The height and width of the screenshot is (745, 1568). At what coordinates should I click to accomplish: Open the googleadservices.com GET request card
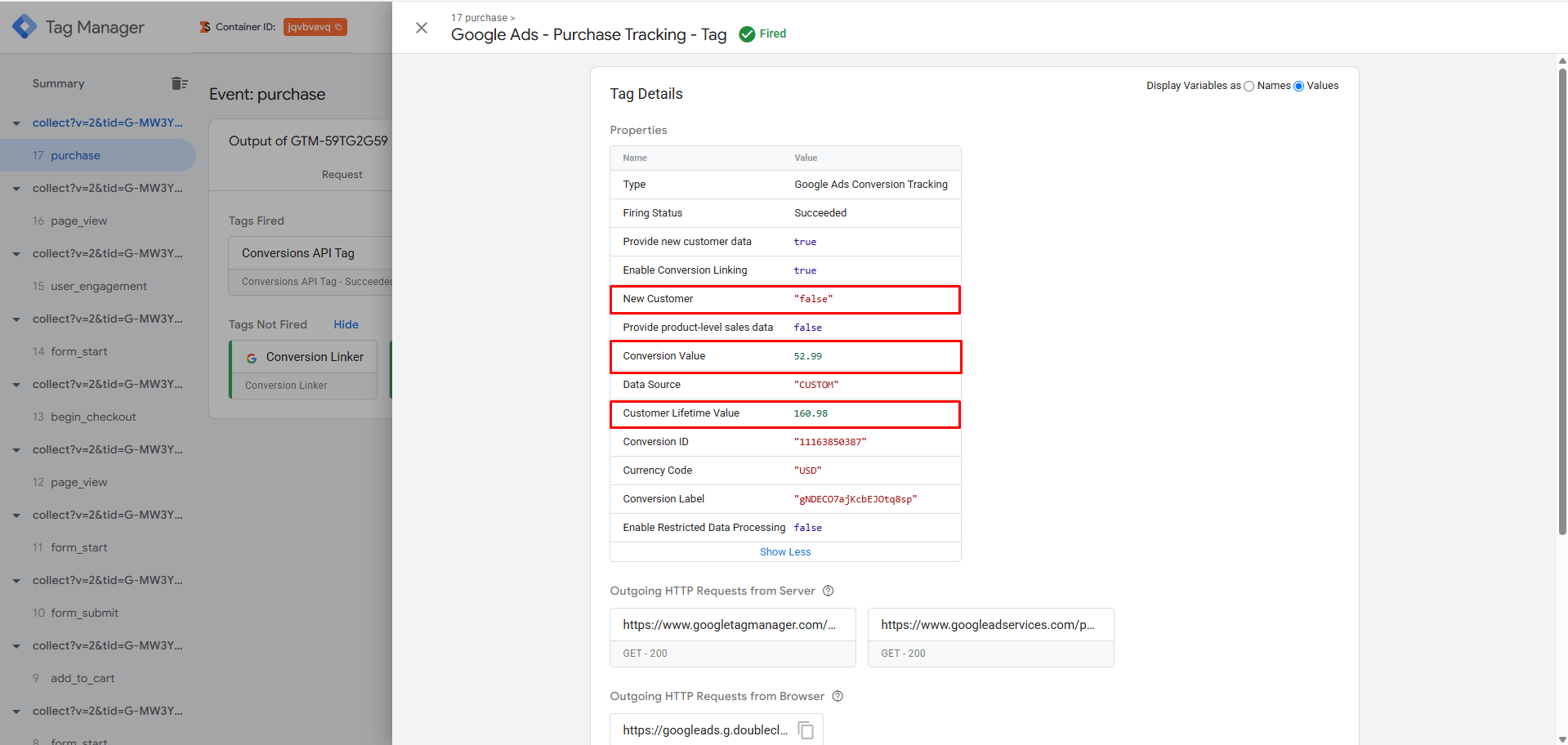click(990, 637)
